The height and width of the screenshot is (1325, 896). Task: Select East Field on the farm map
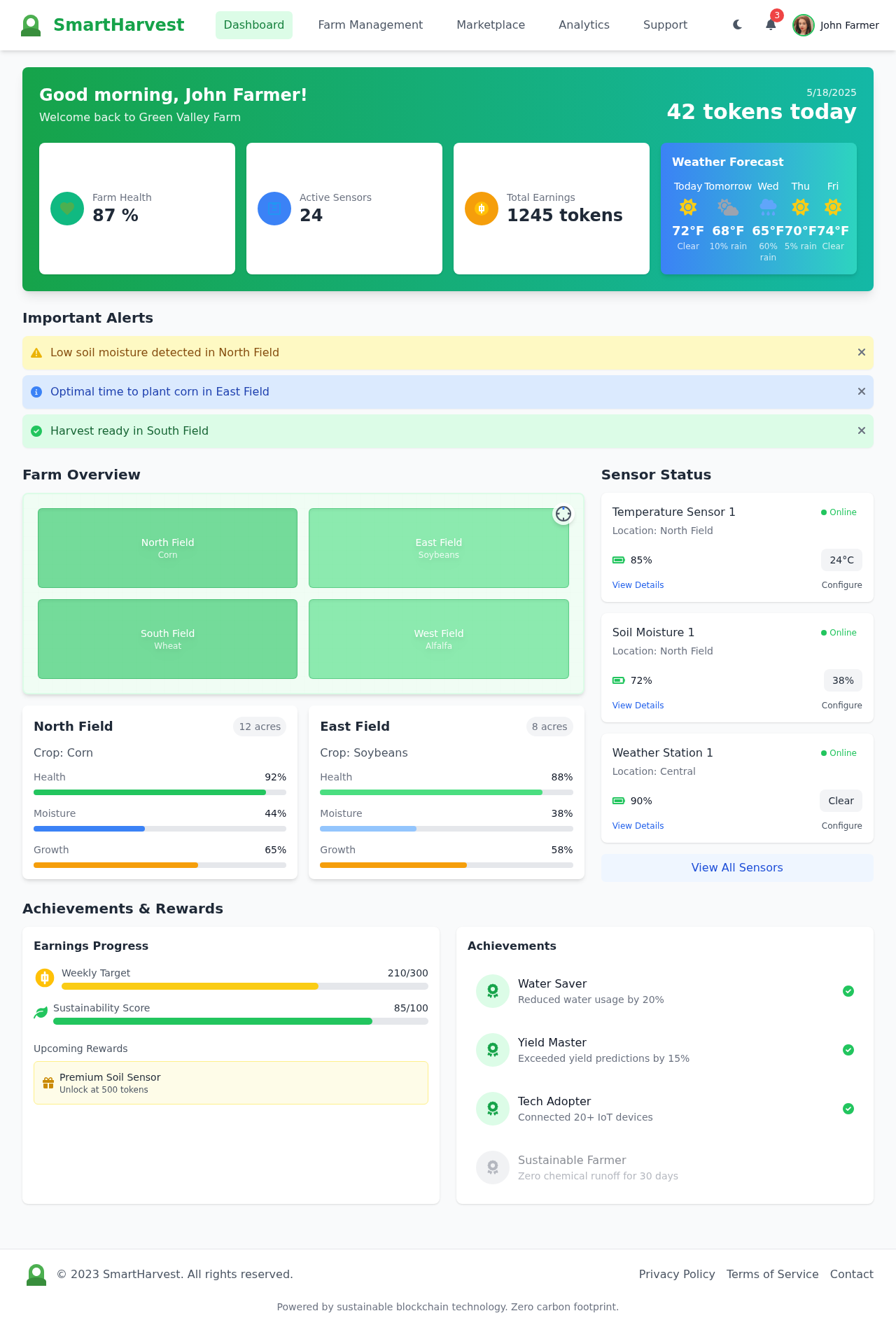point(439,548)
